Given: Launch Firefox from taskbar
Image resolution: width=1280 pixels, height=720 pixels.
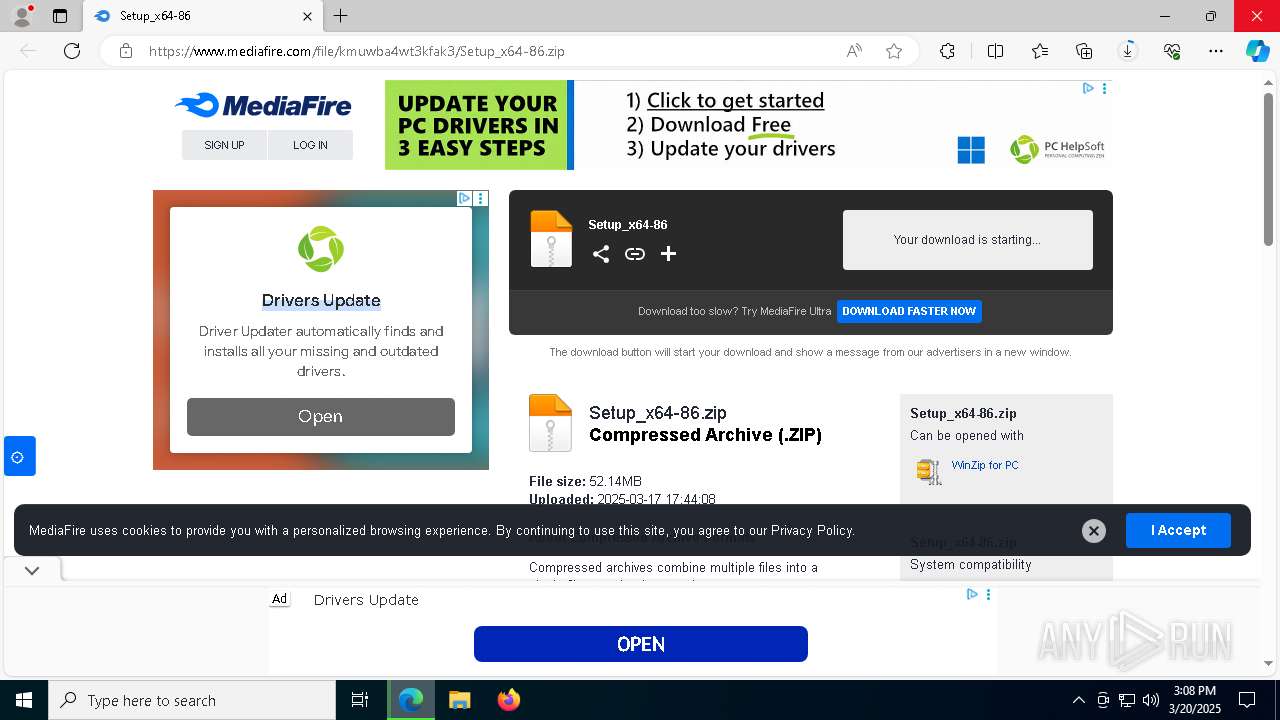Looking at the screenshot, I should [x=508, y=700].
